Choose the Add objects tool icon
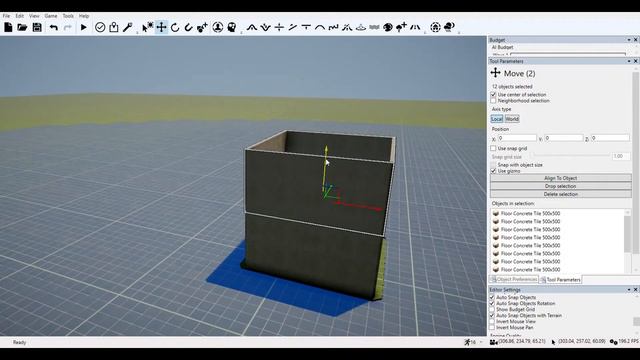 pyautogui.click(x=202, y=27)
